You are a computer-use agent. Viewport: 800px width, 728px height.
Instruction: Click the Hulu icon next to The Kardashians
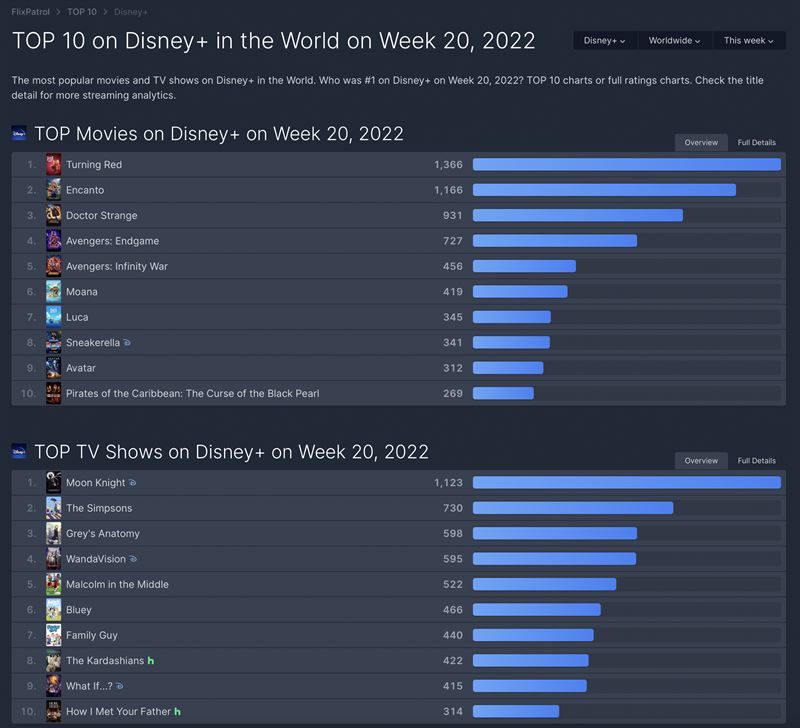pyautogui.click(x=151, y=661)
